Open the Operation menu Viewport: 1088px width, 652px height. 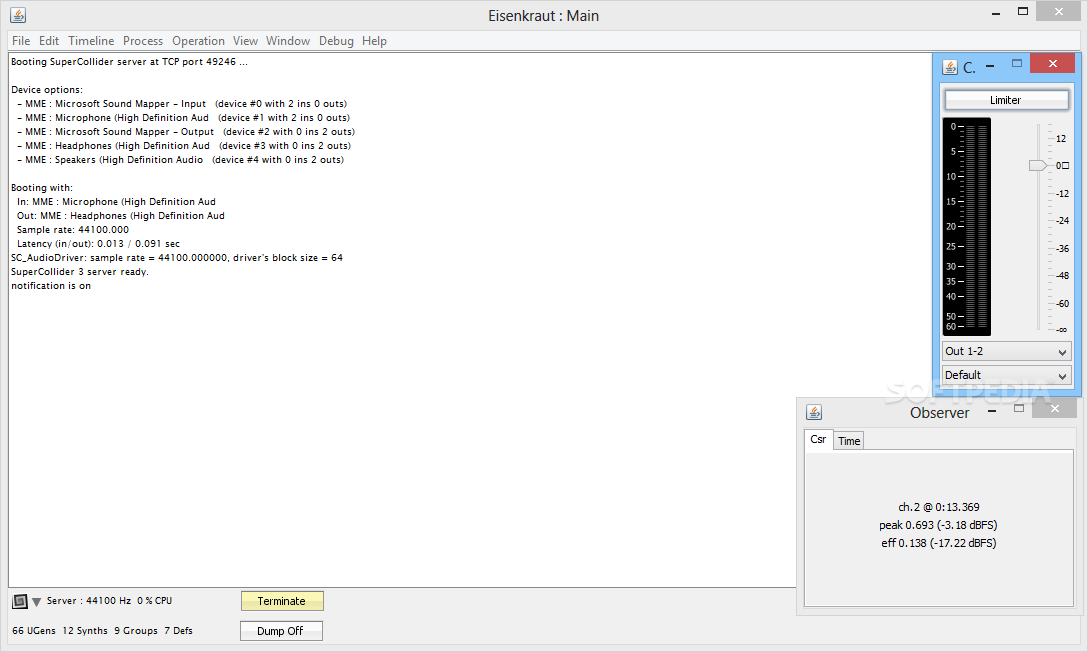tap(198, 41)
